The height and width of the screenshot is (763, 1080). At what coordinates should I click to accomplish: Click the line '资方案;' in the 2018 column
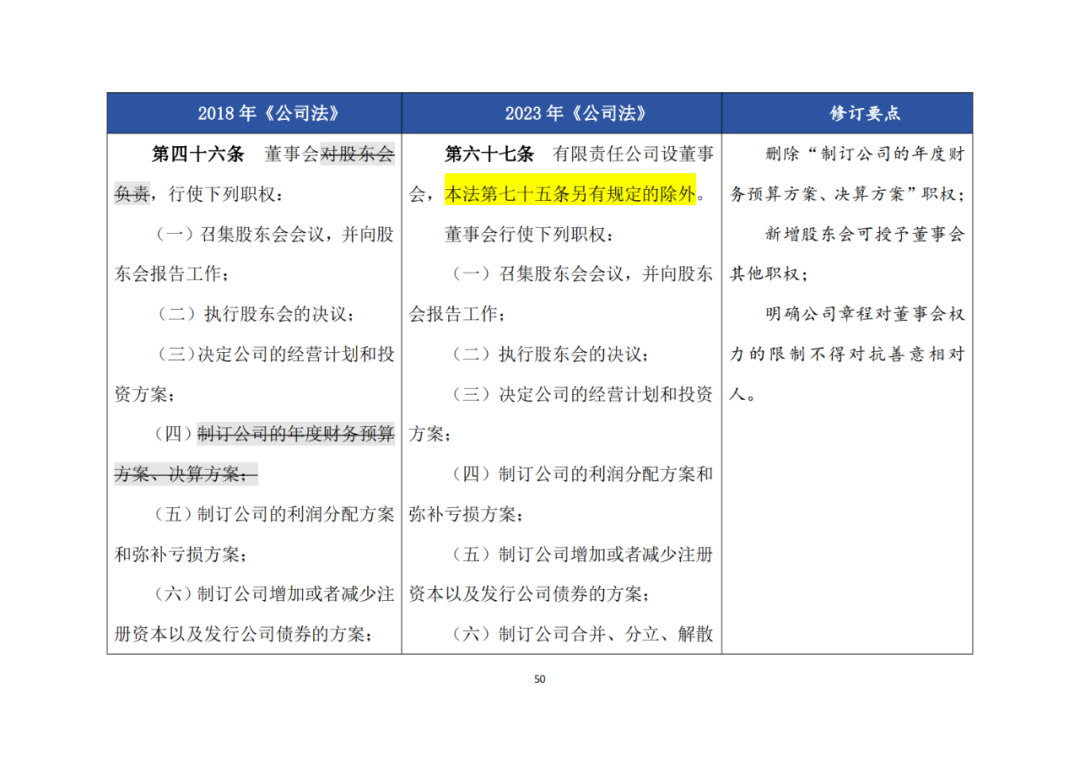tap(145, 394)
